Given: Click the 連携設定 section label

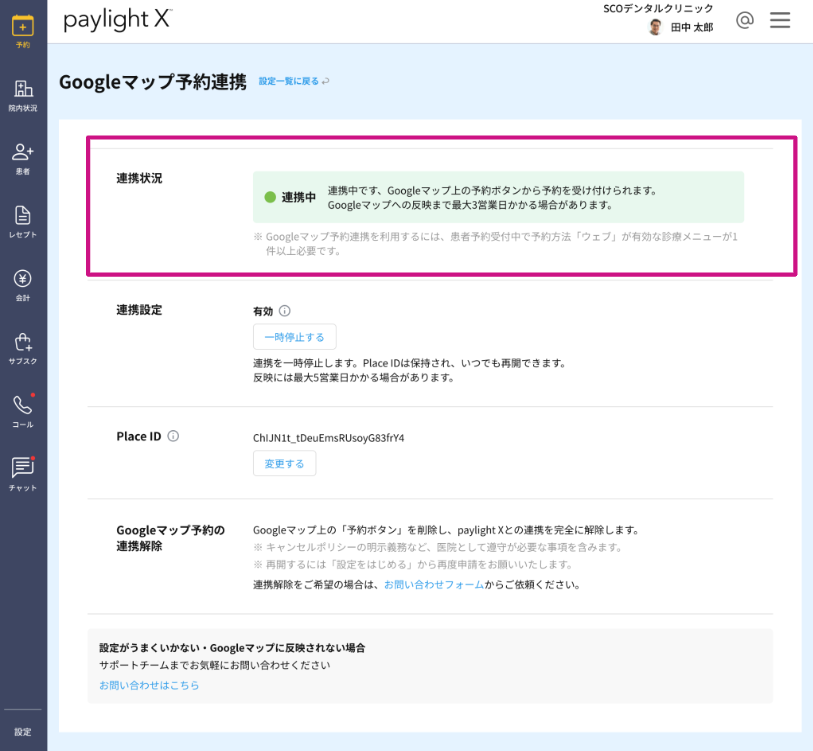Looking at the screenshot, I should 139,310.
